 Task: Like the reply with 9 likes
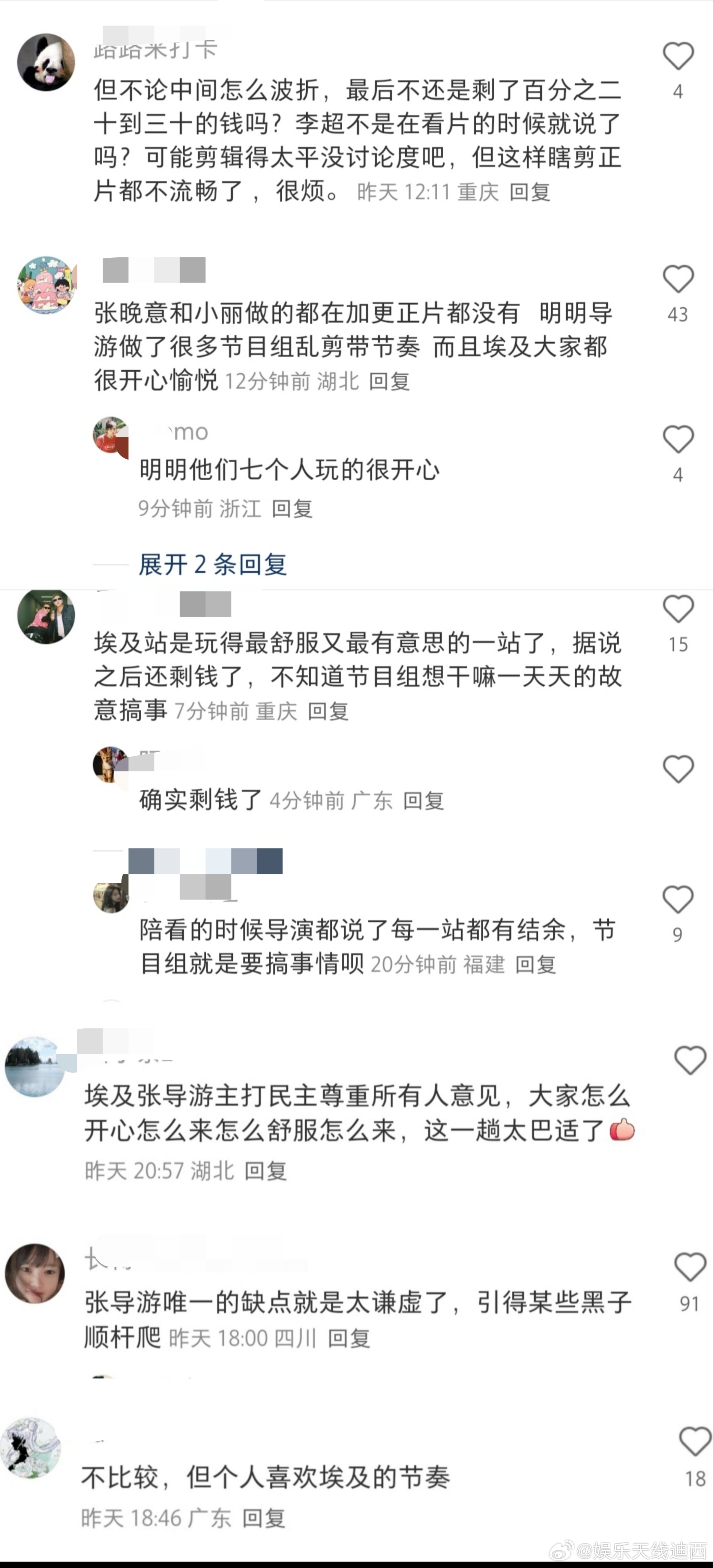(x=678, y=899)
